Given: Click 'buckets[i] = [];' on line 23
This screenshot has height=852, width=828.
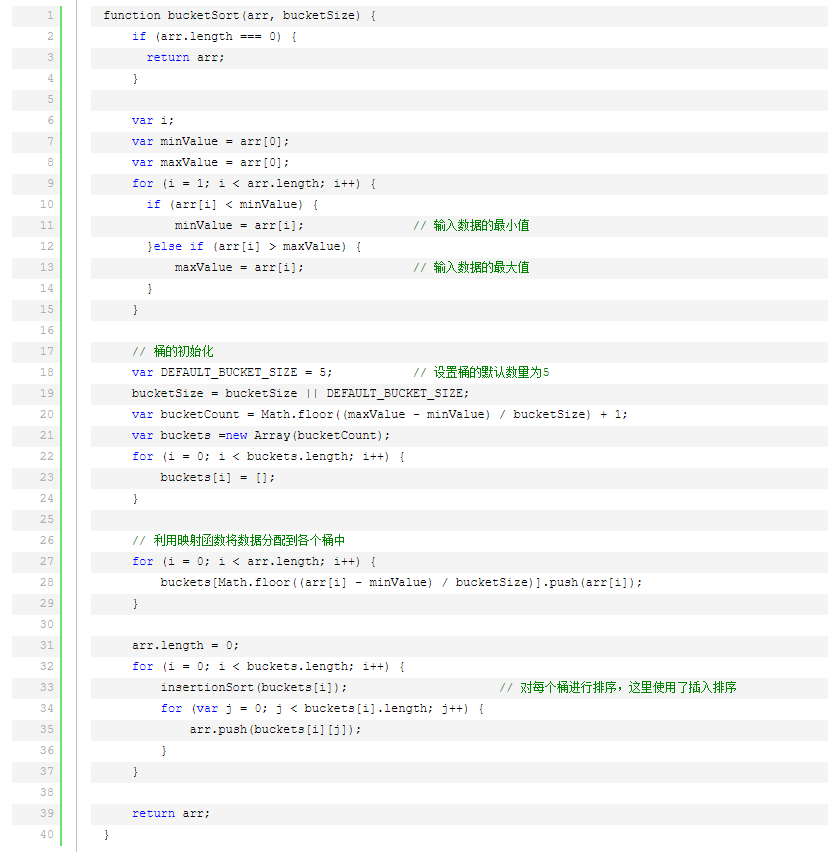Looking at the screenshot, I should 218,478.
